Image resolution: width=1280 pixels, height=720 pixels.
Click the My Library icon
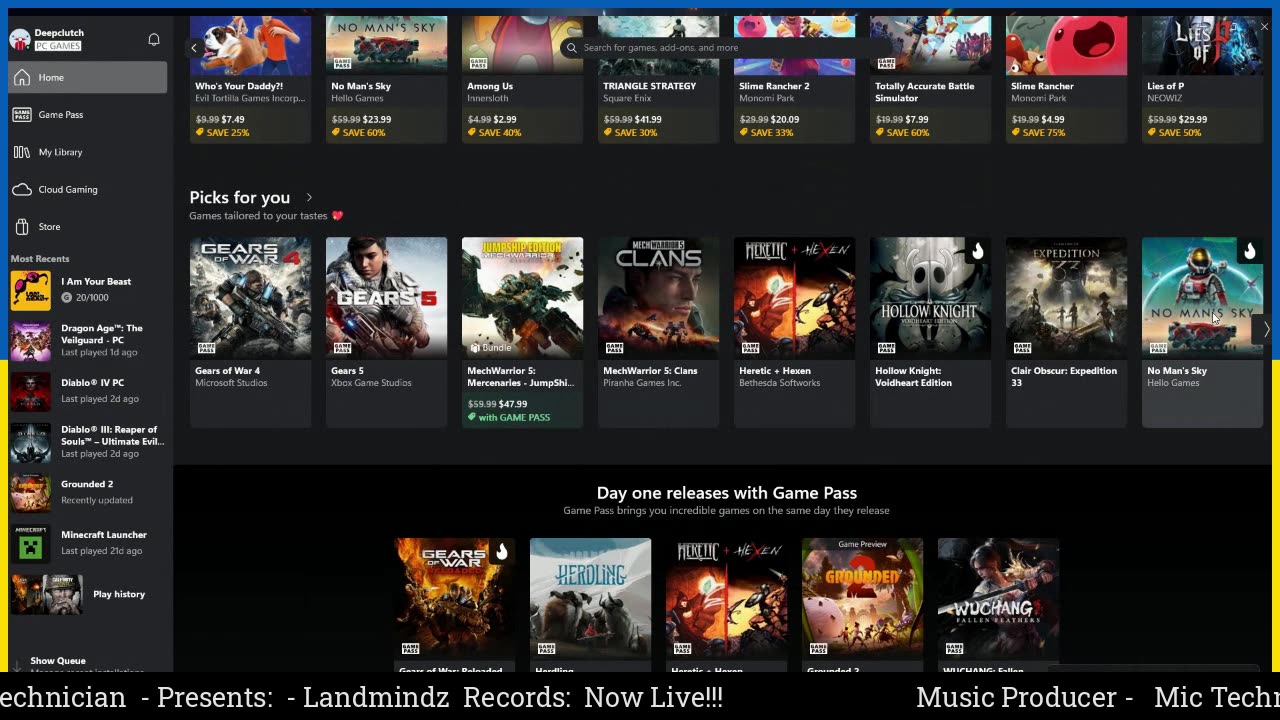click(x=22, y=152)
